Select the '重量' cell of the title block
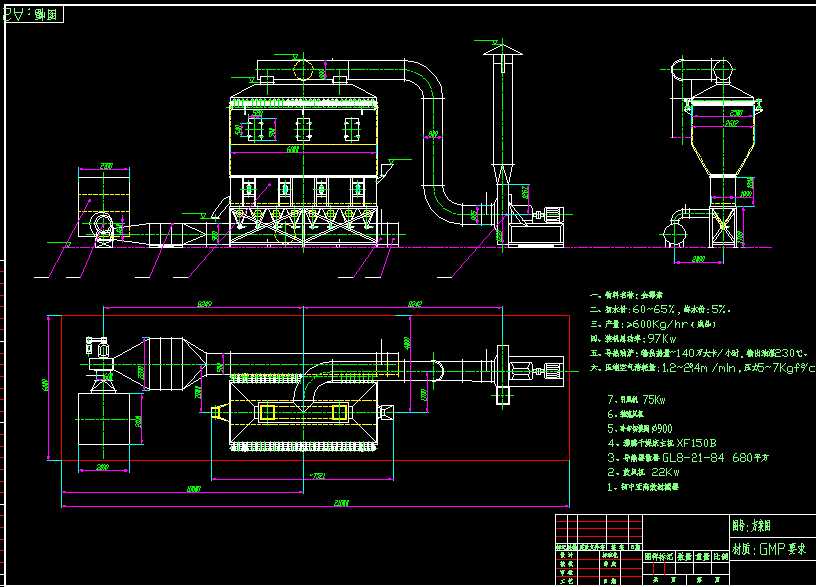The image size is (816, 587). coord(703,556)
